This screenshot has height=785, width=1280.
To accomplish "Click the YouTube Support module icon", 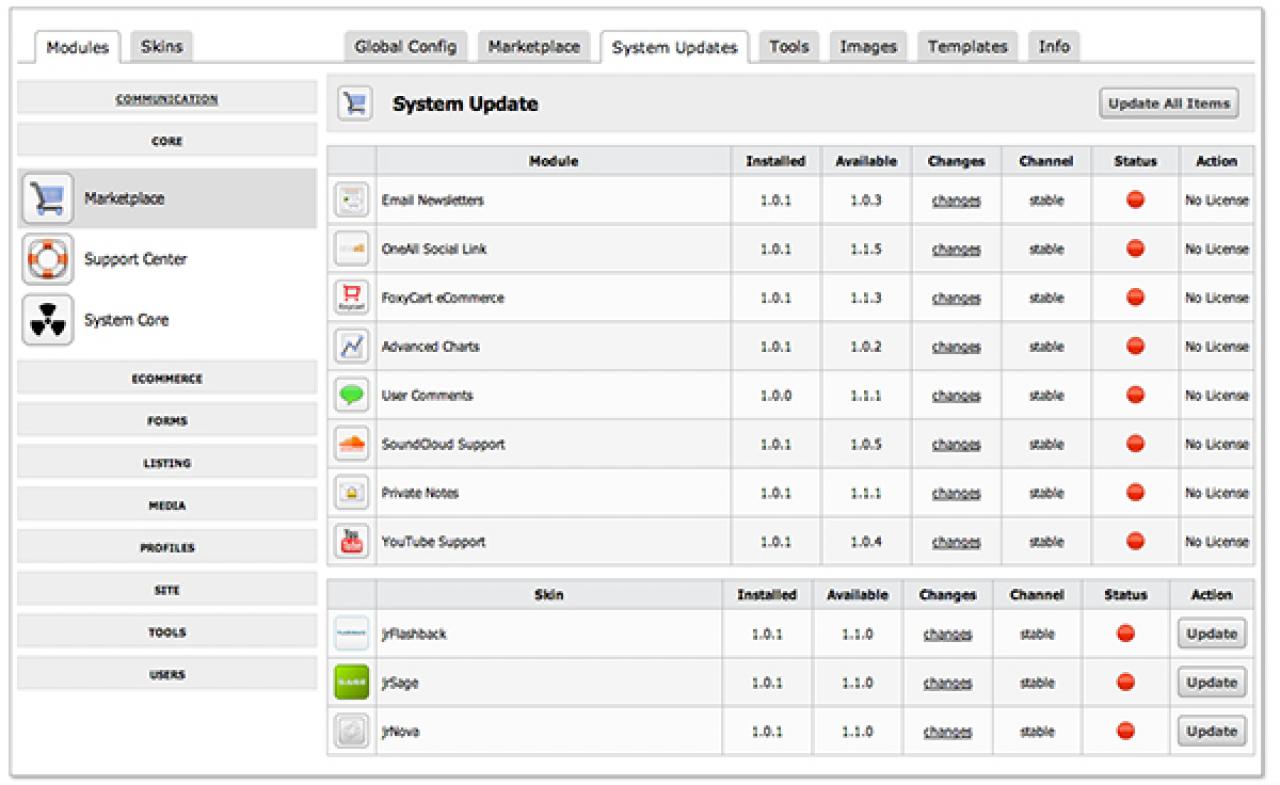I will pos(352,542).
